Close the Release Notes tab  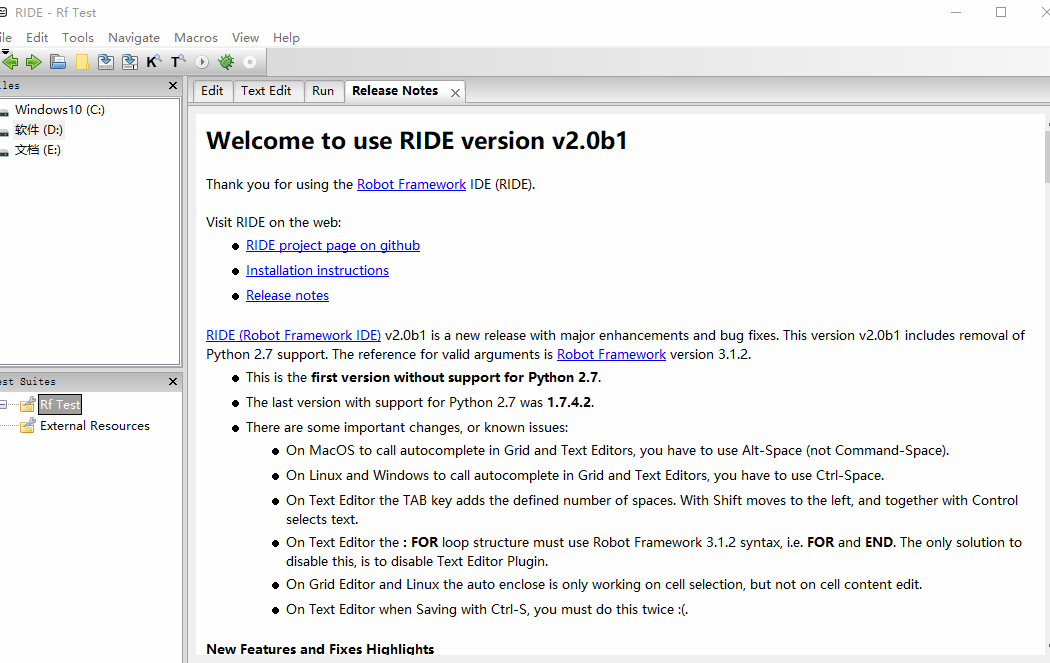tap(455, 93)
